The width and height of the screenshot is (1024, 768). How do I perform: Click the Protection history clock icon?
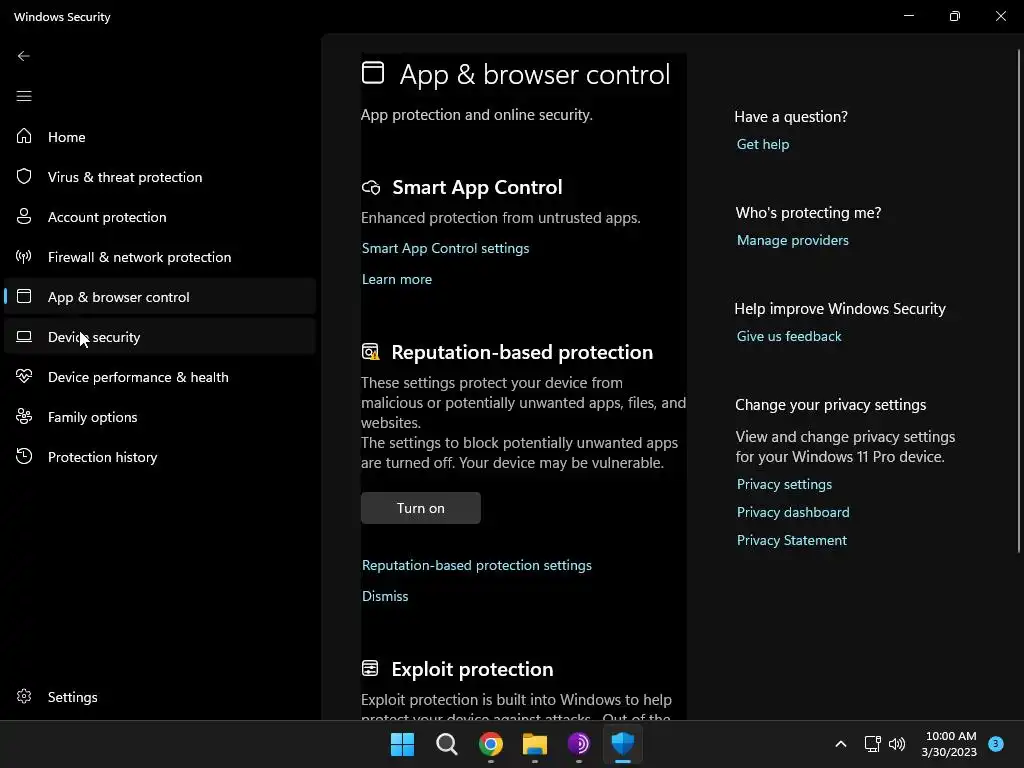click(x=24, y=456)
